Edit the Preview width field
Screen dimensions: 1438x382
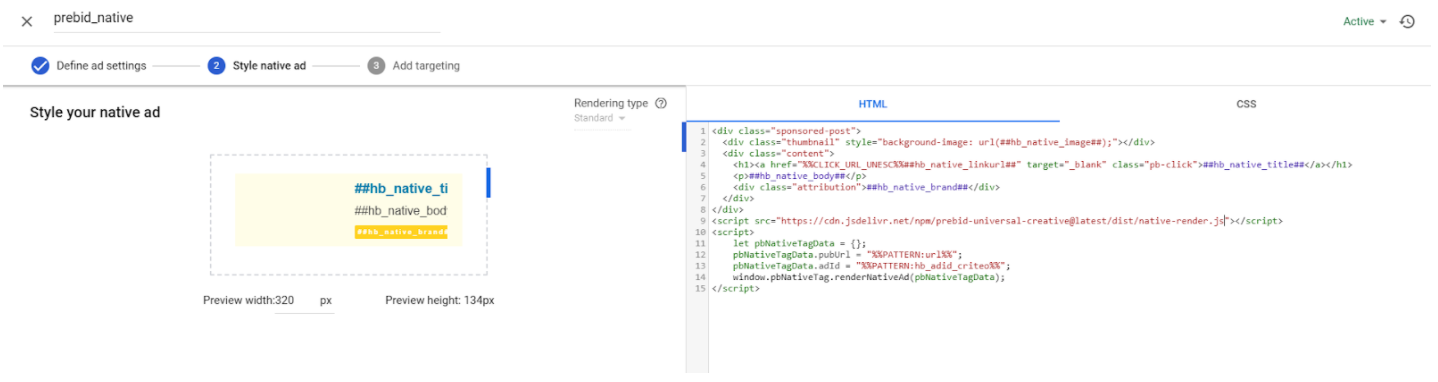[x=304, y=300]
